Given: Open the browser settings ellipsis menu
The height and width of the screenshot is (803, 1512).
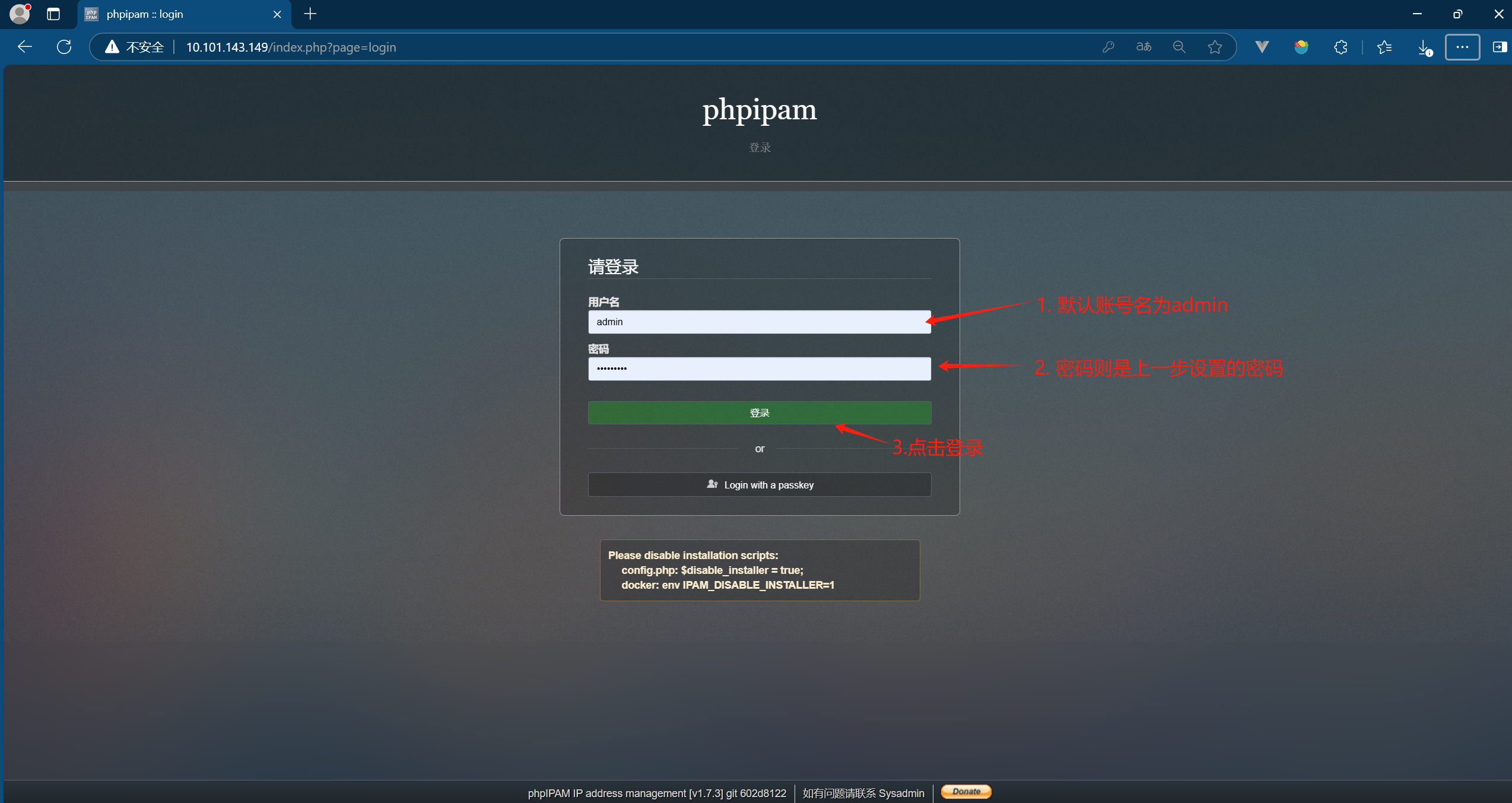Looking at the screenshot, I should 1462,47.
